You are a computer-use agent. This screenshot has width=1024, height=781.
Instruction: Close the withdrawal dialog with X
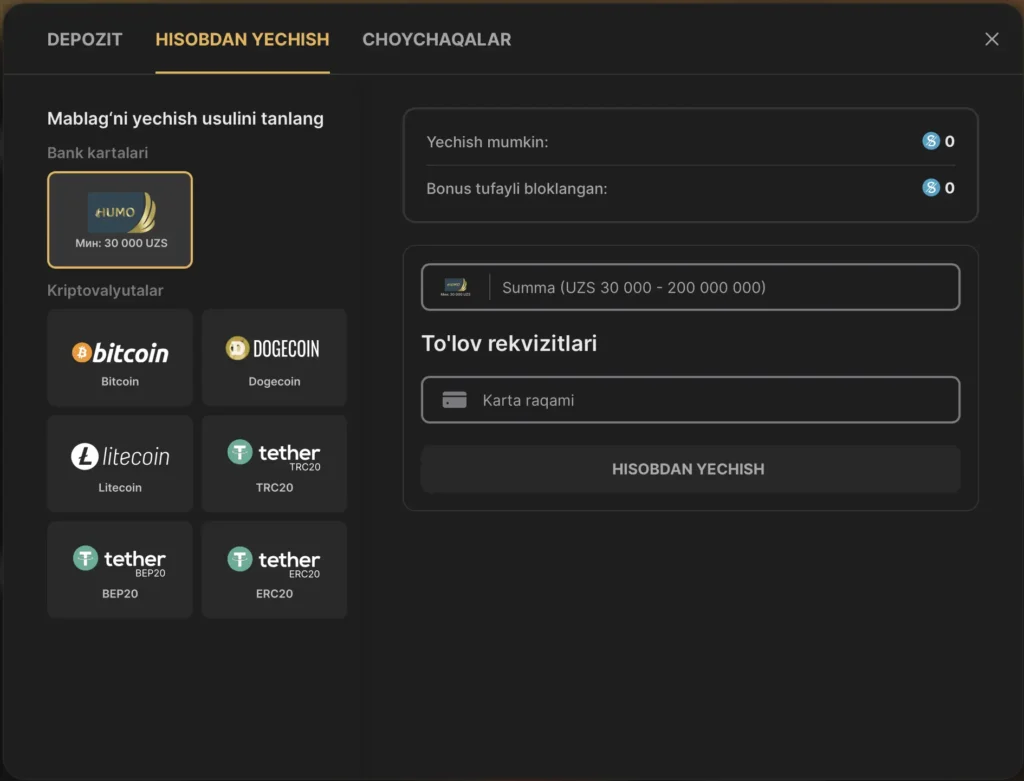pyautogui.click(x=991, y=39)
